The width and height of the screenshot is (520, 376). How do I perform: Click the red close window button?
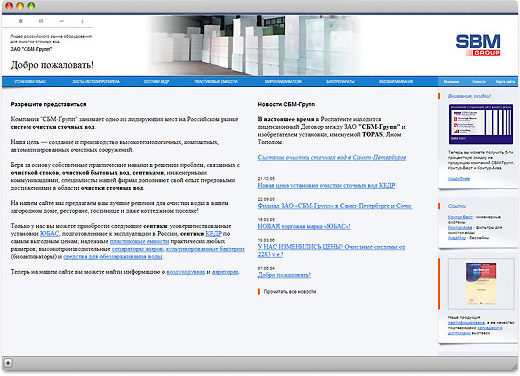[9, 6]
